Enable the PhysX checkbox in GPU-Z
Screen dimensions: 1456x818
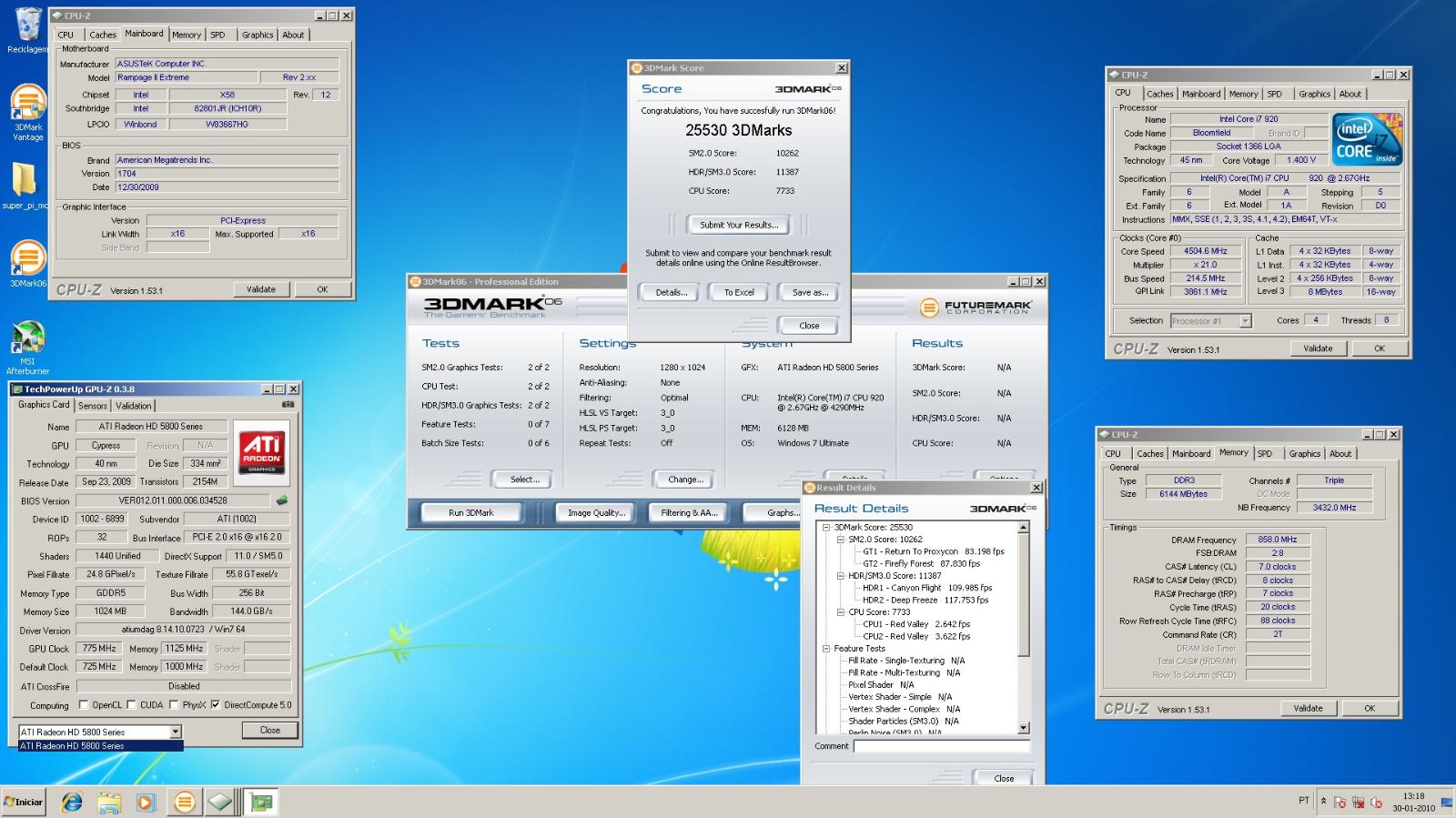click(173, 704)
